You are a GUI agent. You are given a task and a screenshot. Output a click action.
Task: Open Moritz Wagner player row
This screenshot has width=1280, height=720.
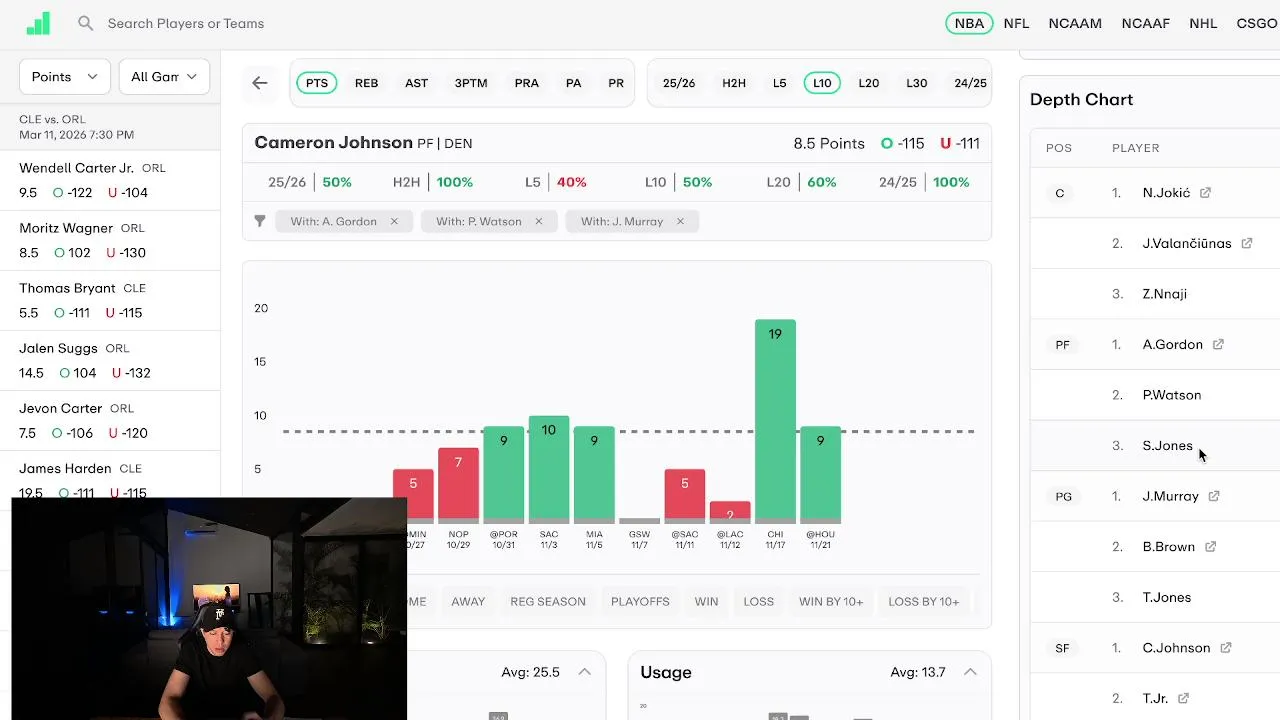coord(110,241)
